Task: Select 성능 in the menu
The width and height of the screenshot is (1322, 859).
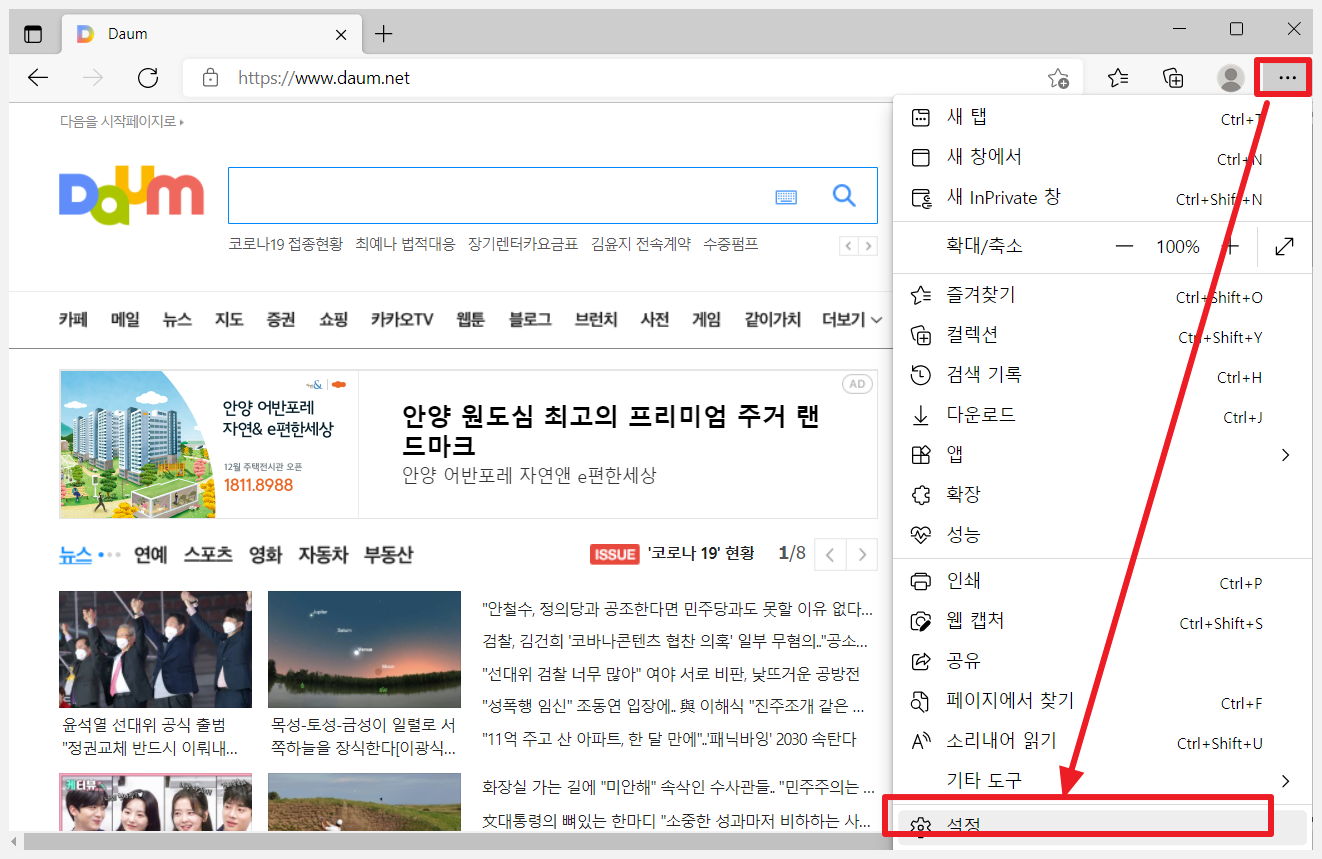Action: coord(1102,535)
